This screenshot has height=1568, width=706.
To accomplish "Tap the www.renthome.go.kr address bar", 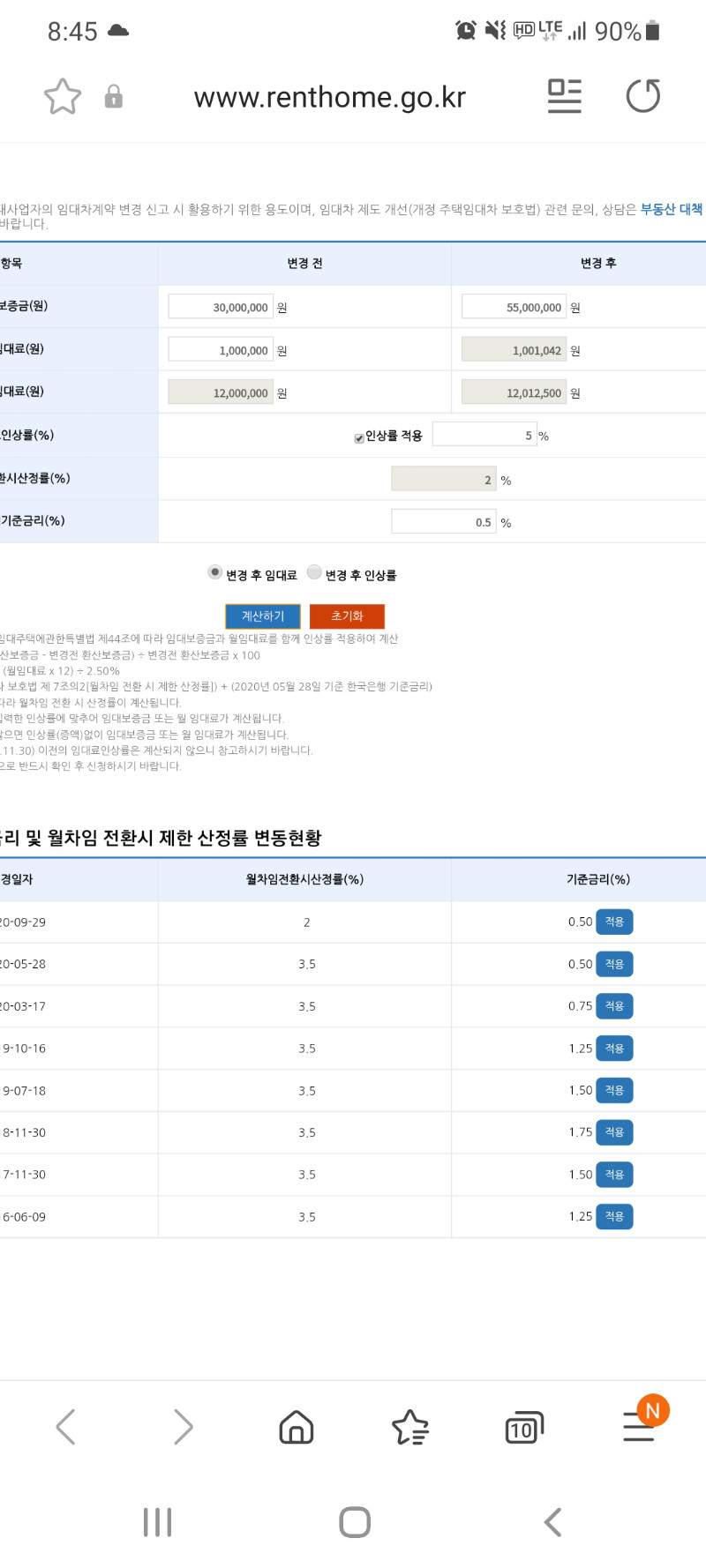I will (330, 96).
